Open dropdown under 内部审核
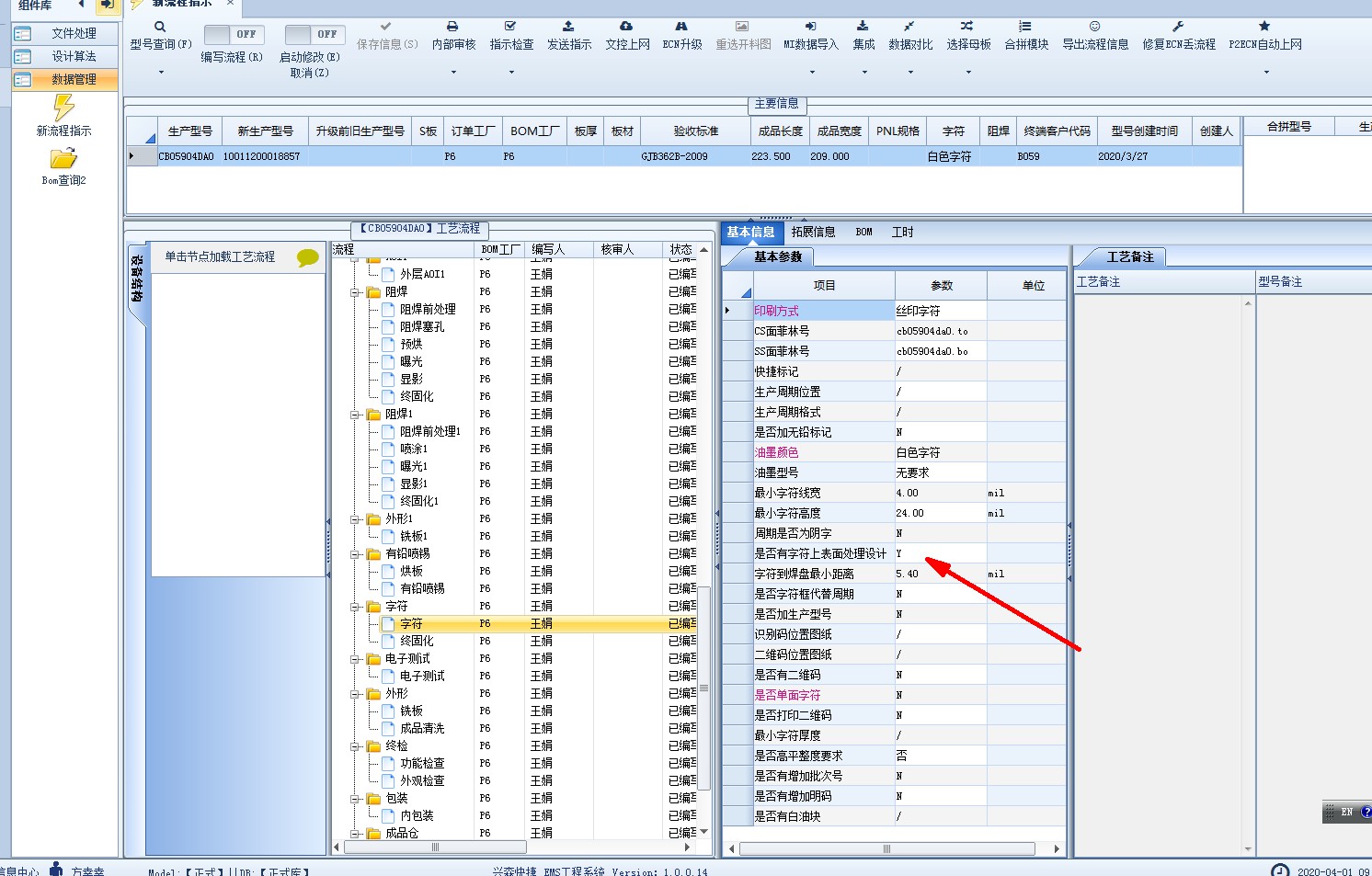The width and height of the screenshot is (1372, 876). point(453,72)
